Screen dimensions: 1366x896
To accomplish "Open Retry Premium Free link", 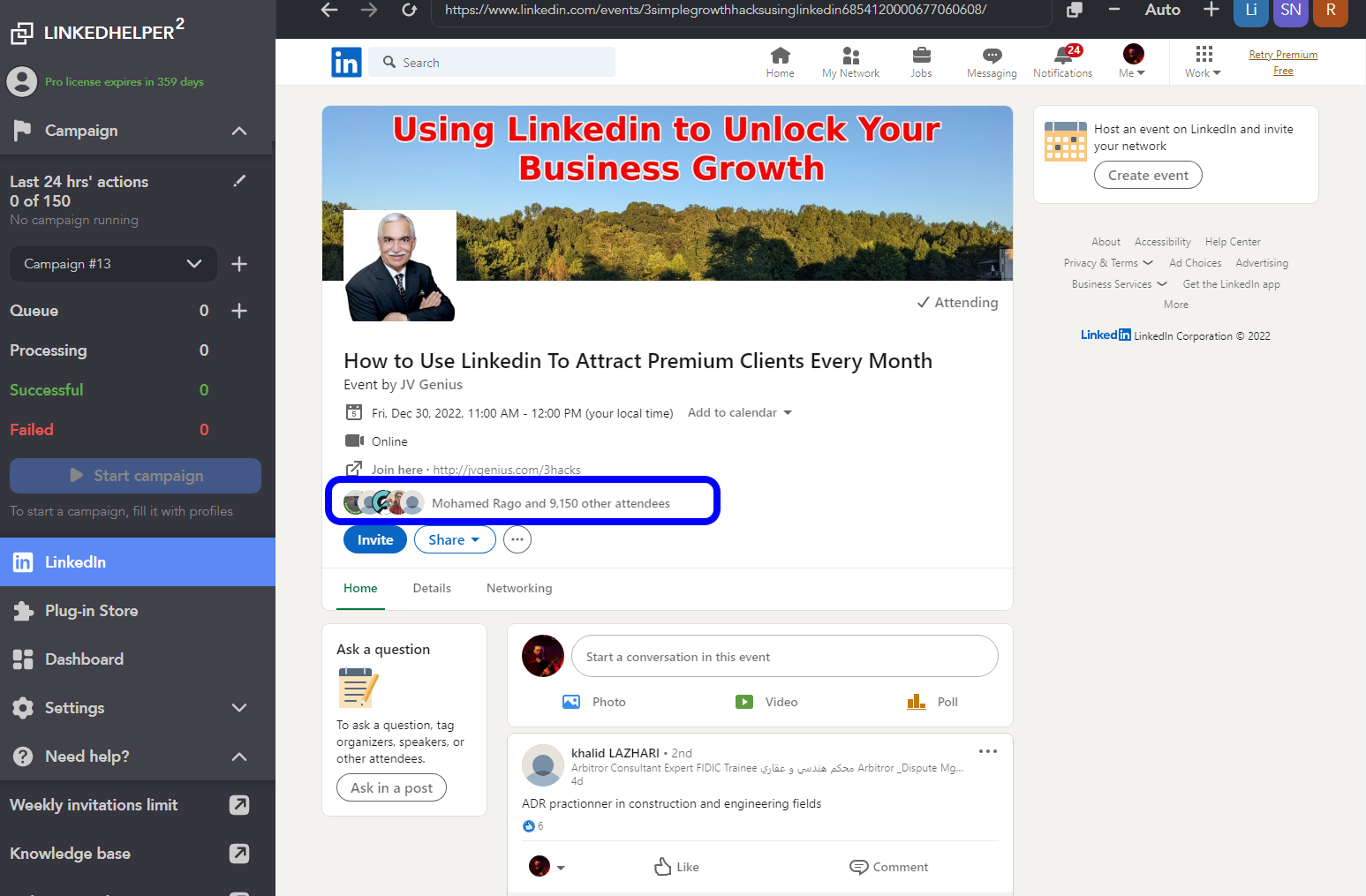I will pos(1283,62).
